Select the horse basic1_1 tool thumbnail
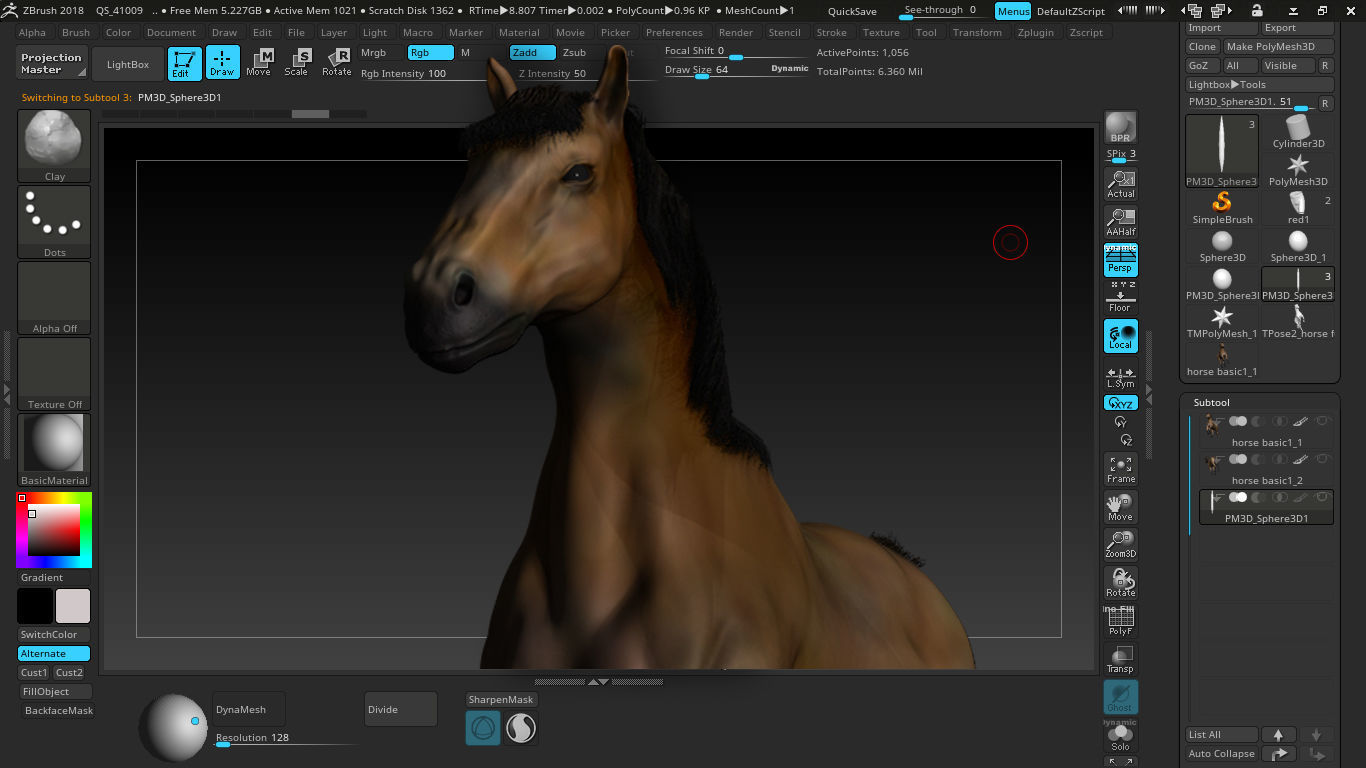The width and height of the screenshot is (1366, 768). (1222, 360)
